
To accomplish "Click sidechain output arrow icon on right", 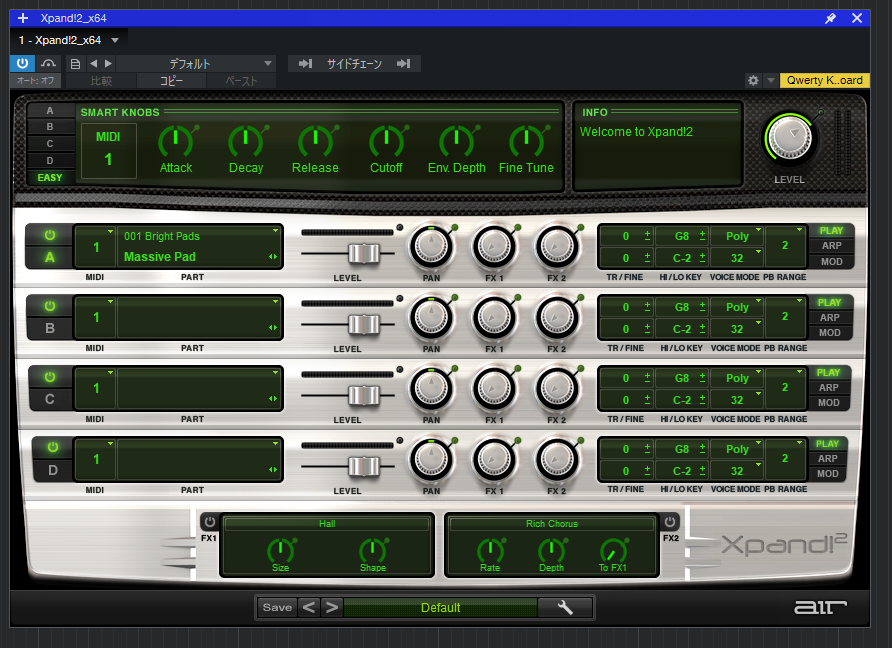I will point(404,64).
